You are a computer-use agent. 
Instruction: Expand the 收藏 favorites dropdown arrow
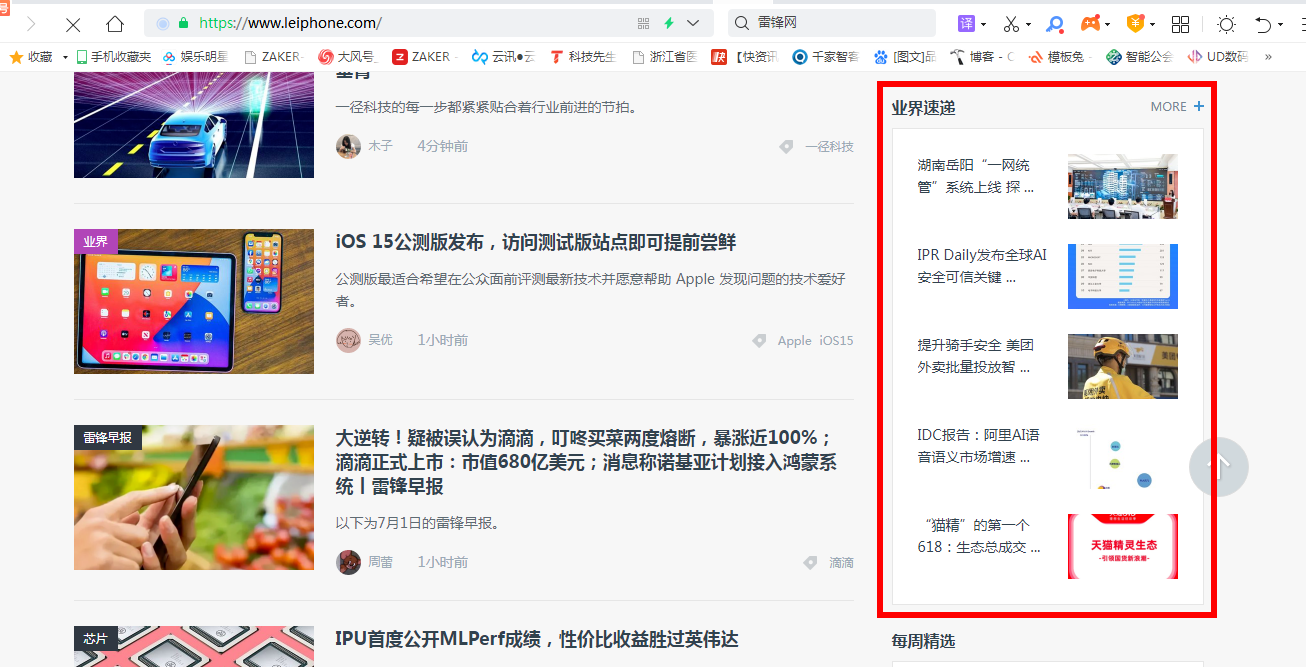coord(65,57)
